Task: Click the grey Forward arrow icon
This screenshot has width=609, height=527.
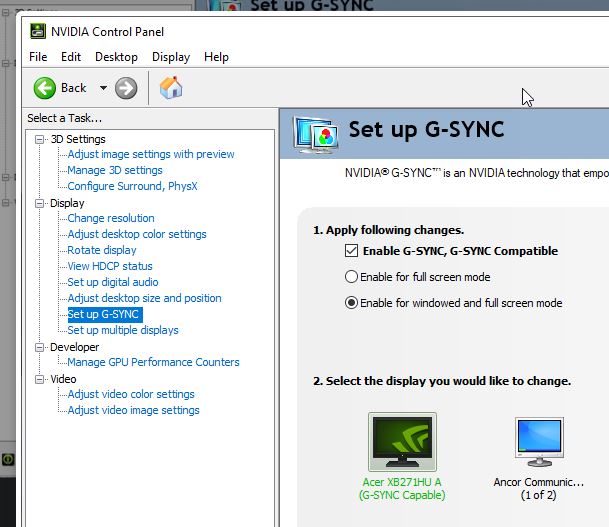Action: 126,88
